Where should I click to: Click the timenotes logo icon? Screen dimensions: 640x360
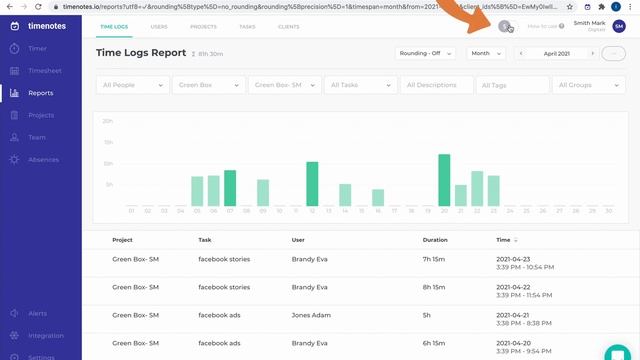15,26
